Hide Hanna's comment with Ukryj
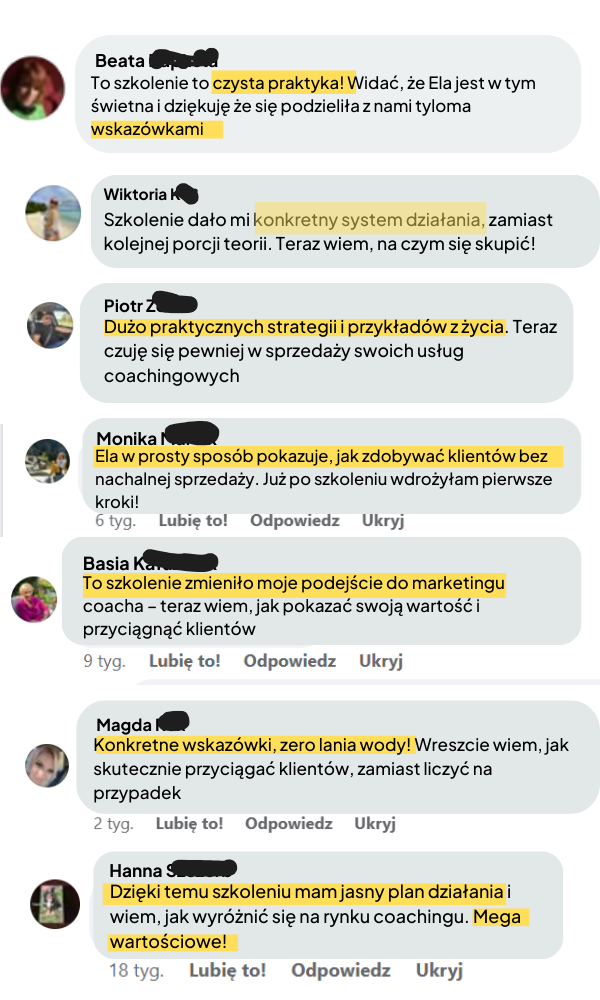This screenshot has height=1000, width=600. click(439, 970)
